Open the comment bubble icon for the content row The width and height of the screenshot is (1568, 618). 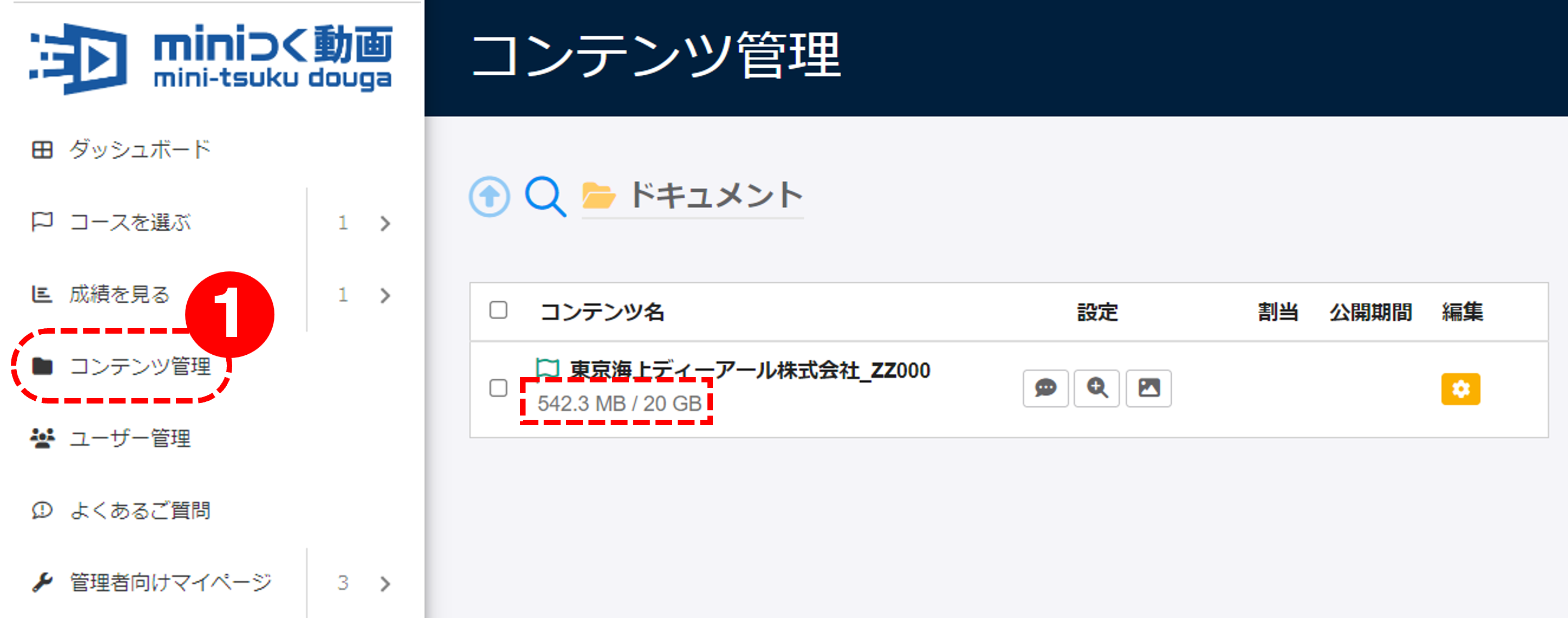click(x=1045, y=388)
